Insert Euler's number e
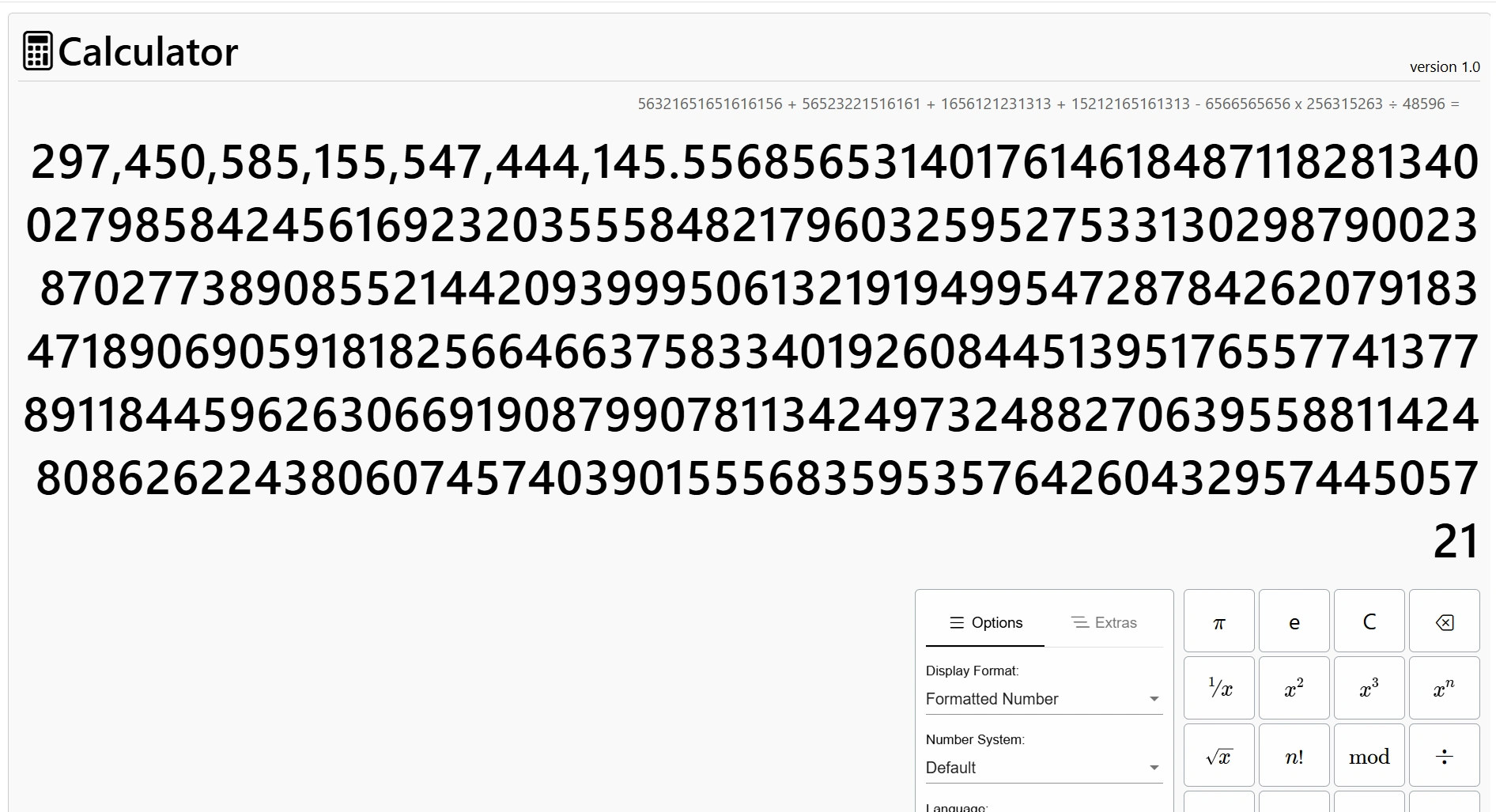1496x812 pixels. pos(1294,621)
